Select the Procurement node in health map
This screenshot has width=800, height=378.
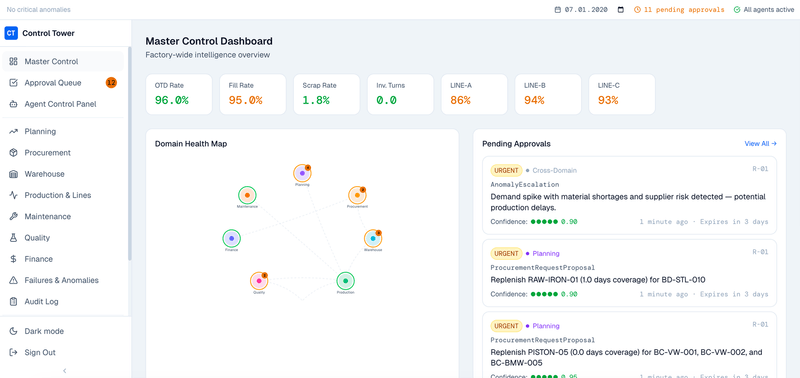point(357,195)
